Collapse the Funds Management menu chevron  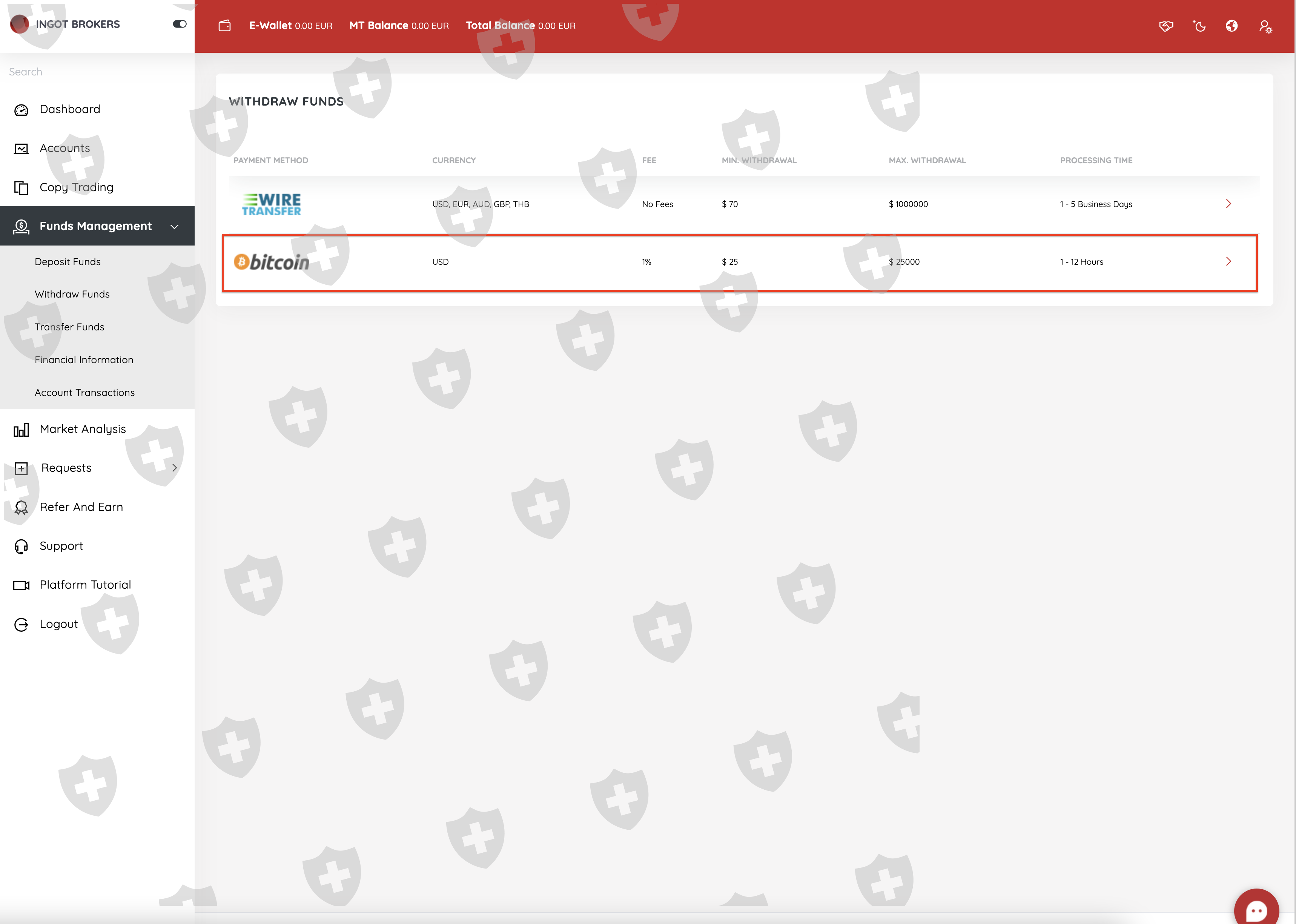click(x=175, y=226)
